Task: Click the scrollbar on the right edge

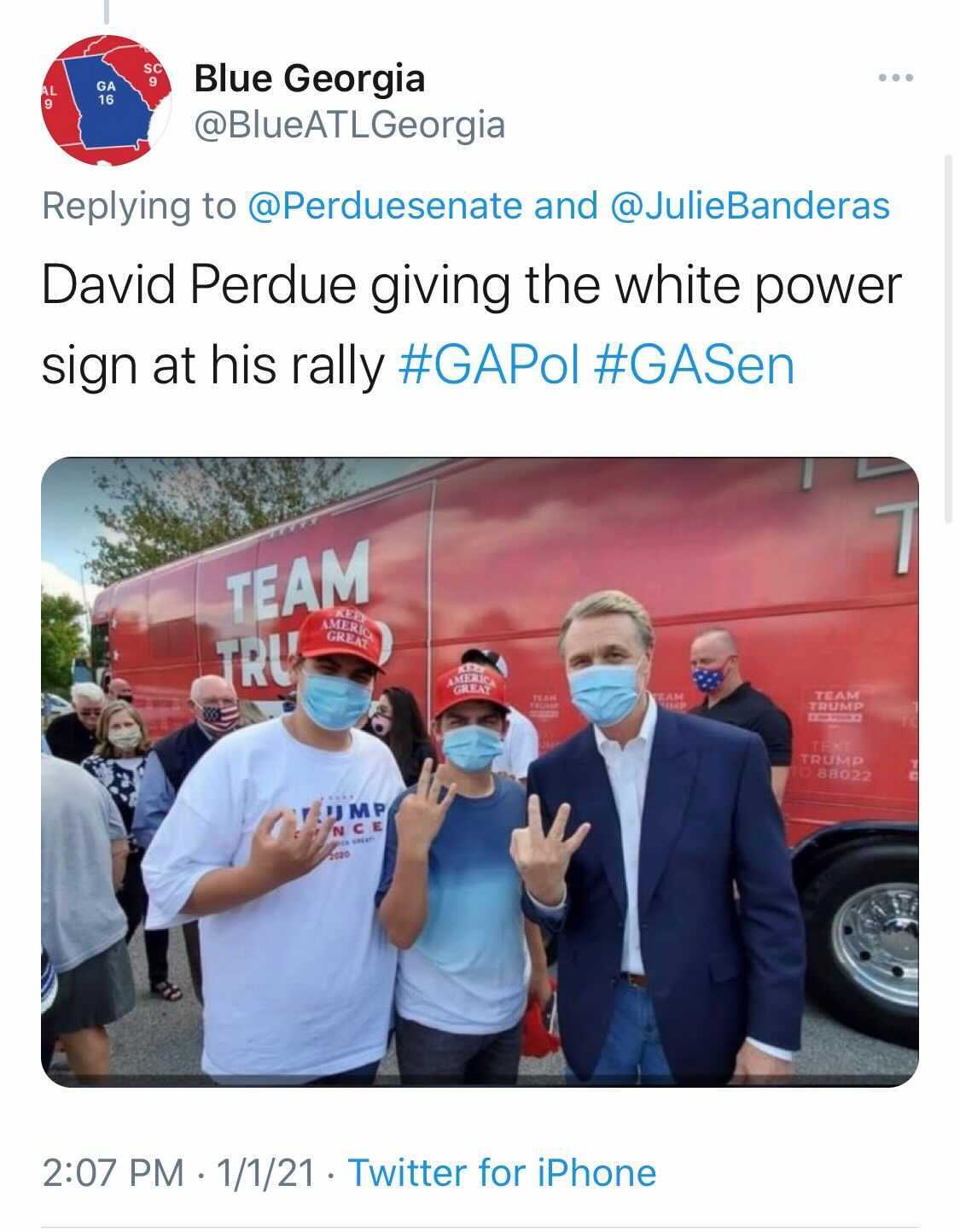Action: click(948, 338)
